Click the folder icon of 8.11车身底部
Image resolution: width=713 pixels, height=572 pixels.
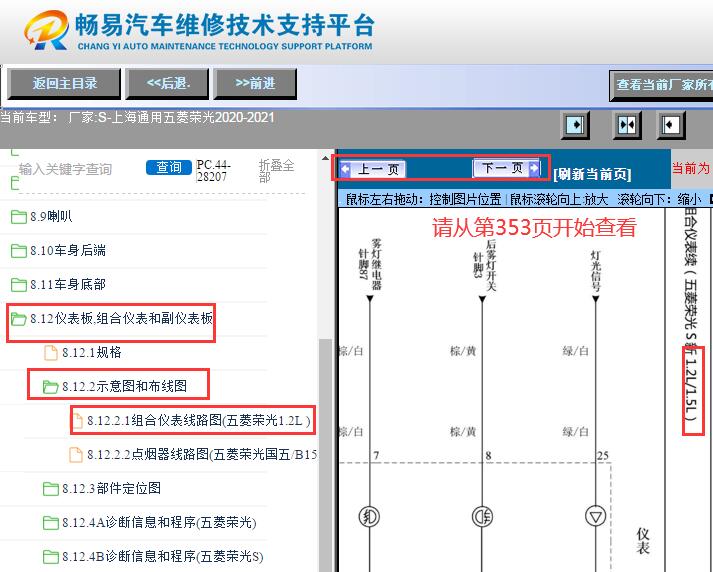pyautogui.click(x=19, y=285)
